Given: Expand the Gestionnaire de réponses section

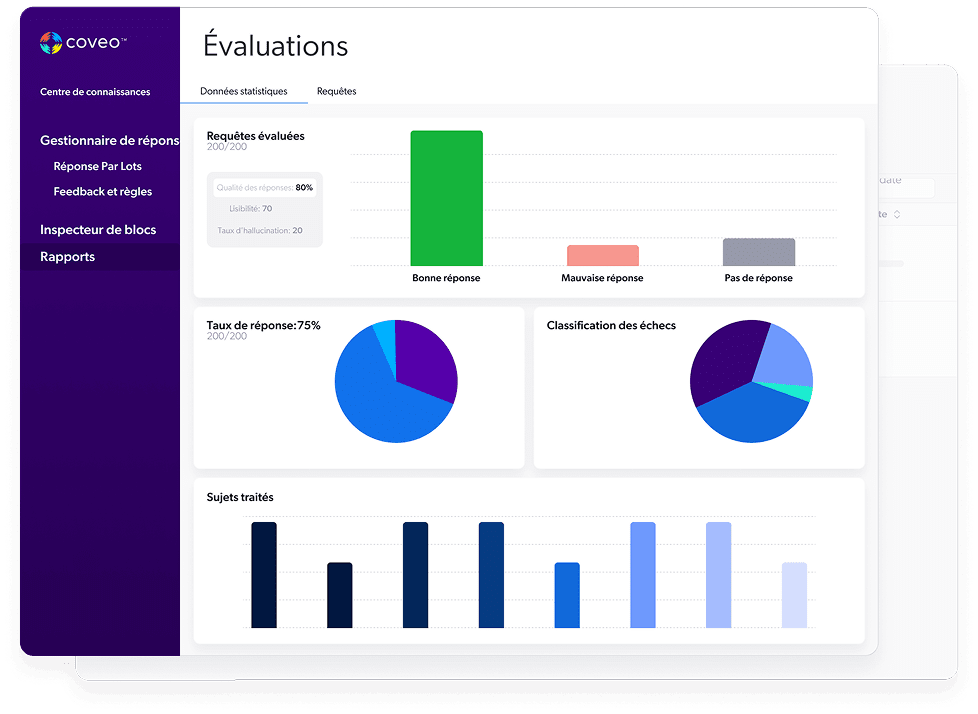Looking at the screenshot, I should coord(109,141).
